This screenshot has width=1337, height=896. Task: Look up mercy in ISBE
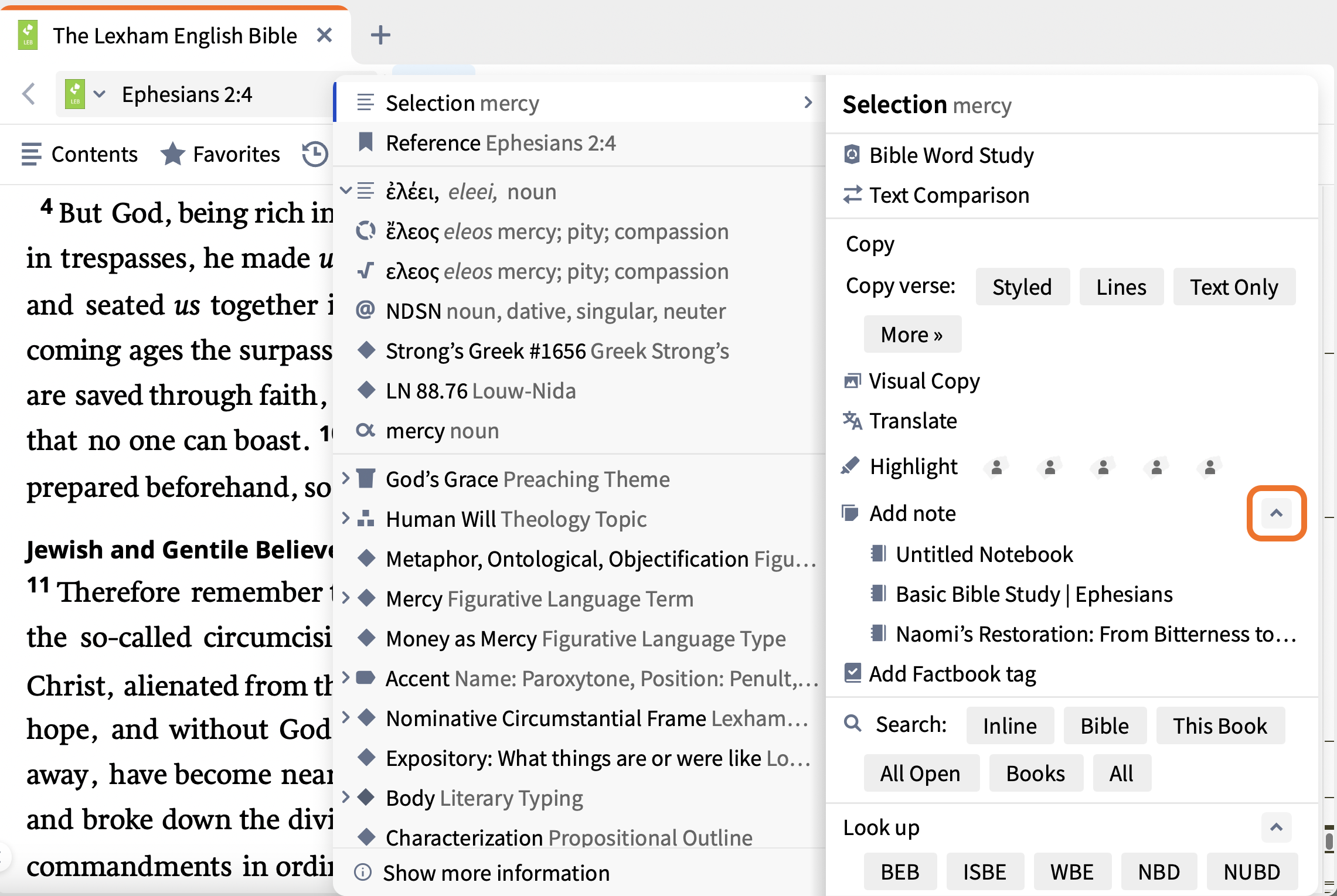pos(985,872)
